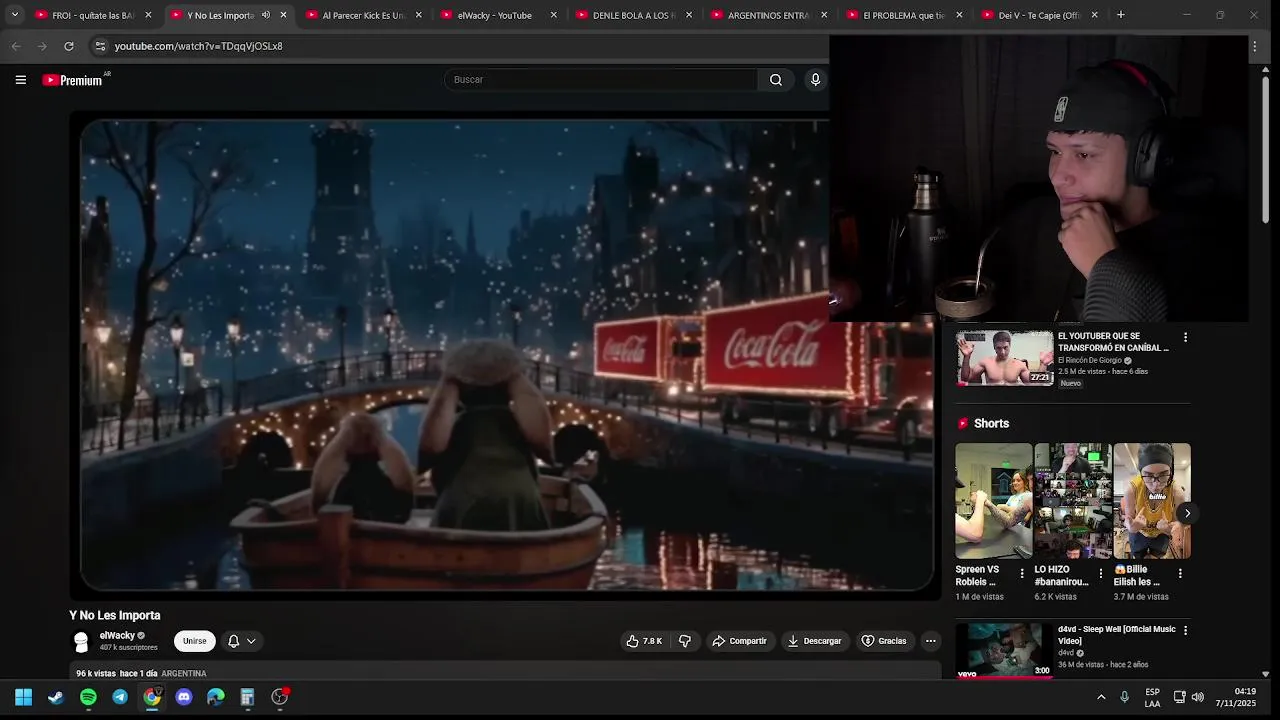This screenshot has height=720, width=1280.
Task: Open the system volume control in tray
Action: click(1198, 697)
